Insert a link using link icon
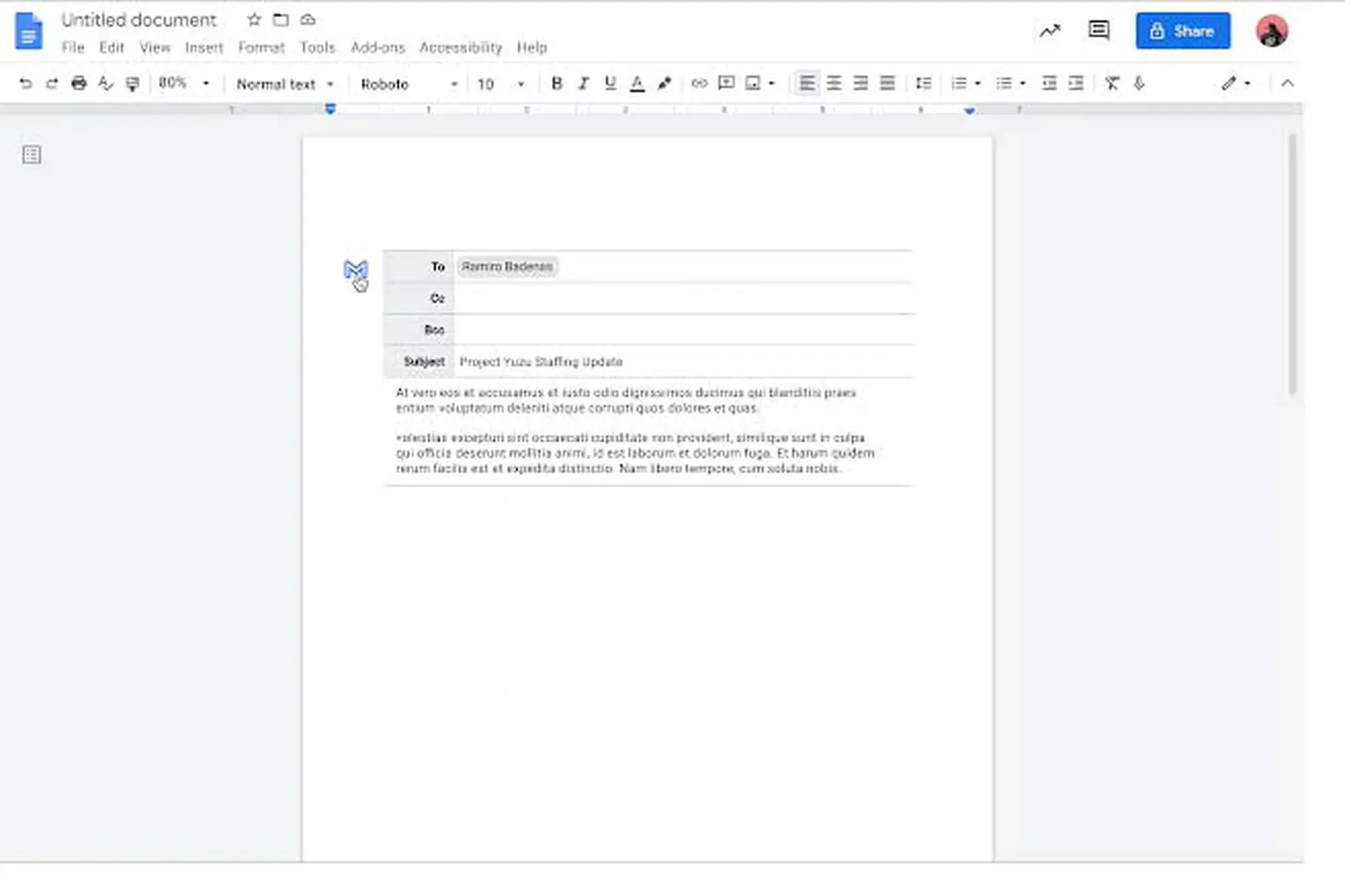 point(698,83)
